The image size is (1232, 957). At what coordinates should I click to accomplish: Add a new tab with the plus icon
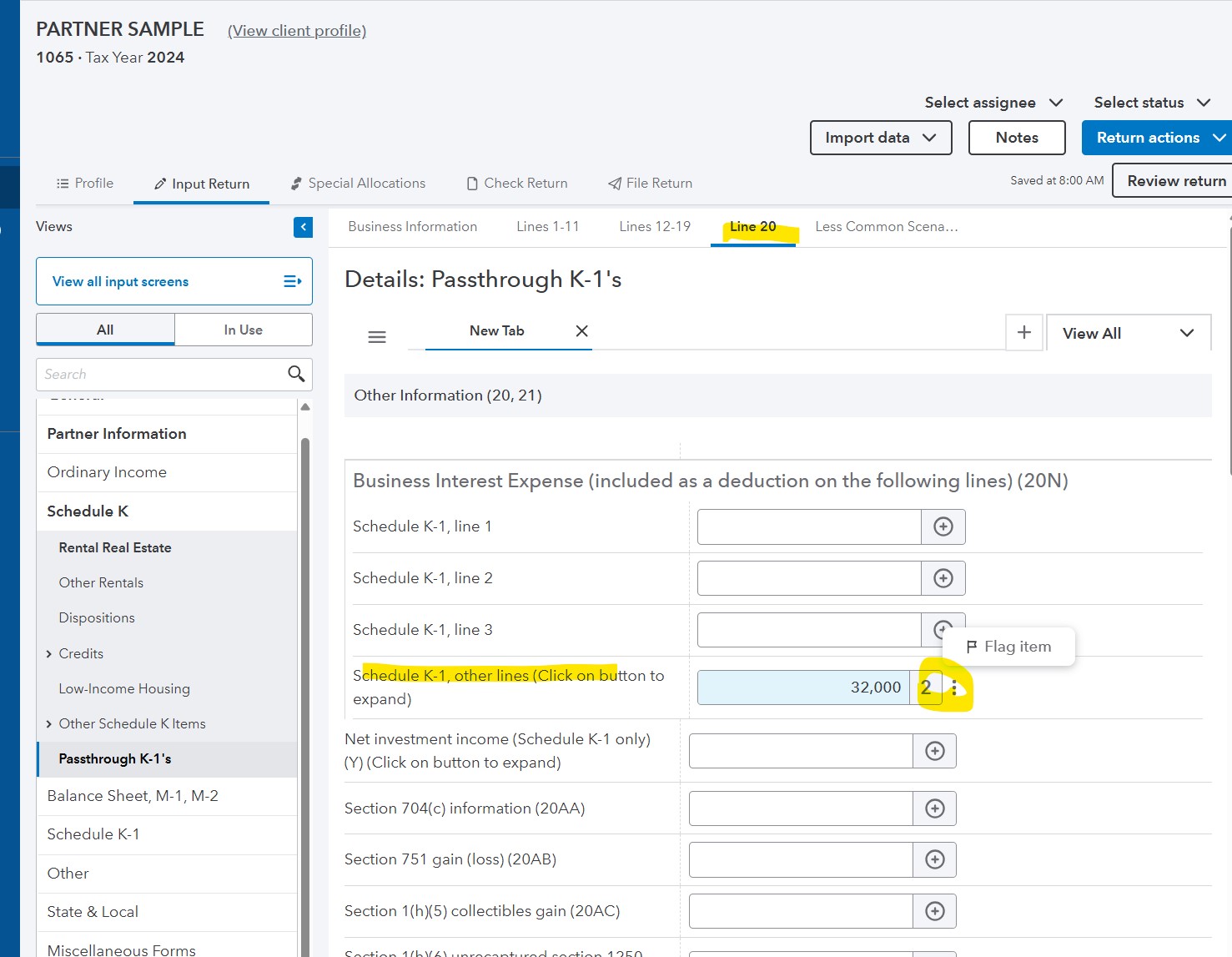(x=1023, y=332)
